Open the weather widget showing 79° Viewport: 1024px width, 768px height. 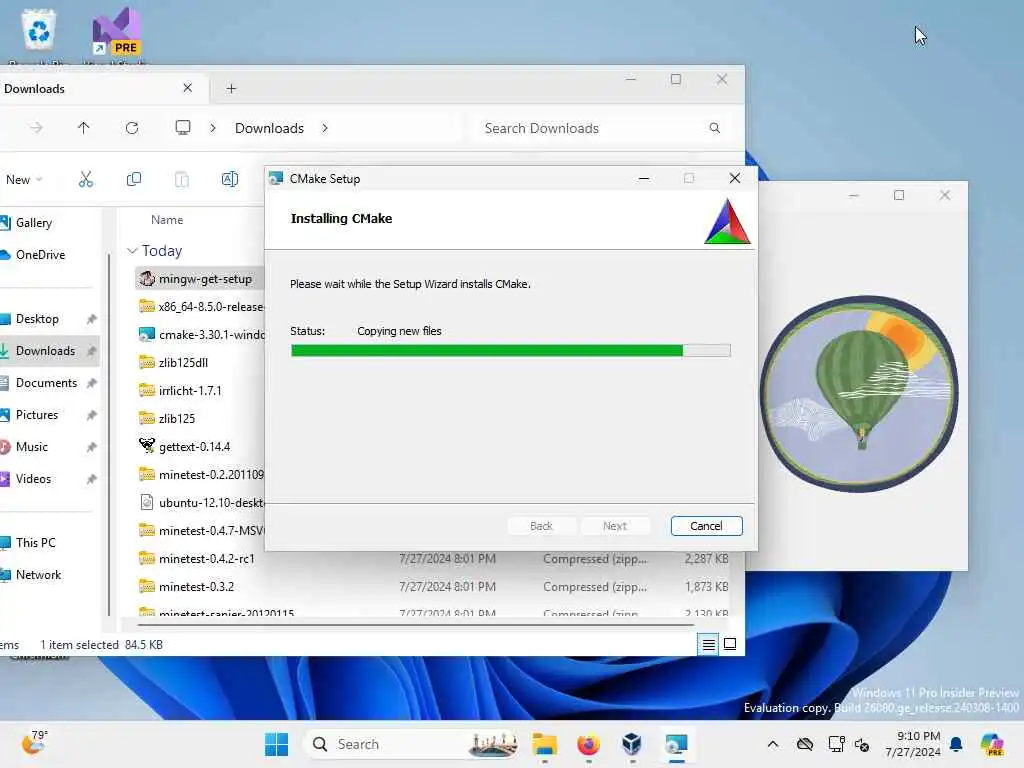(35, 743)
